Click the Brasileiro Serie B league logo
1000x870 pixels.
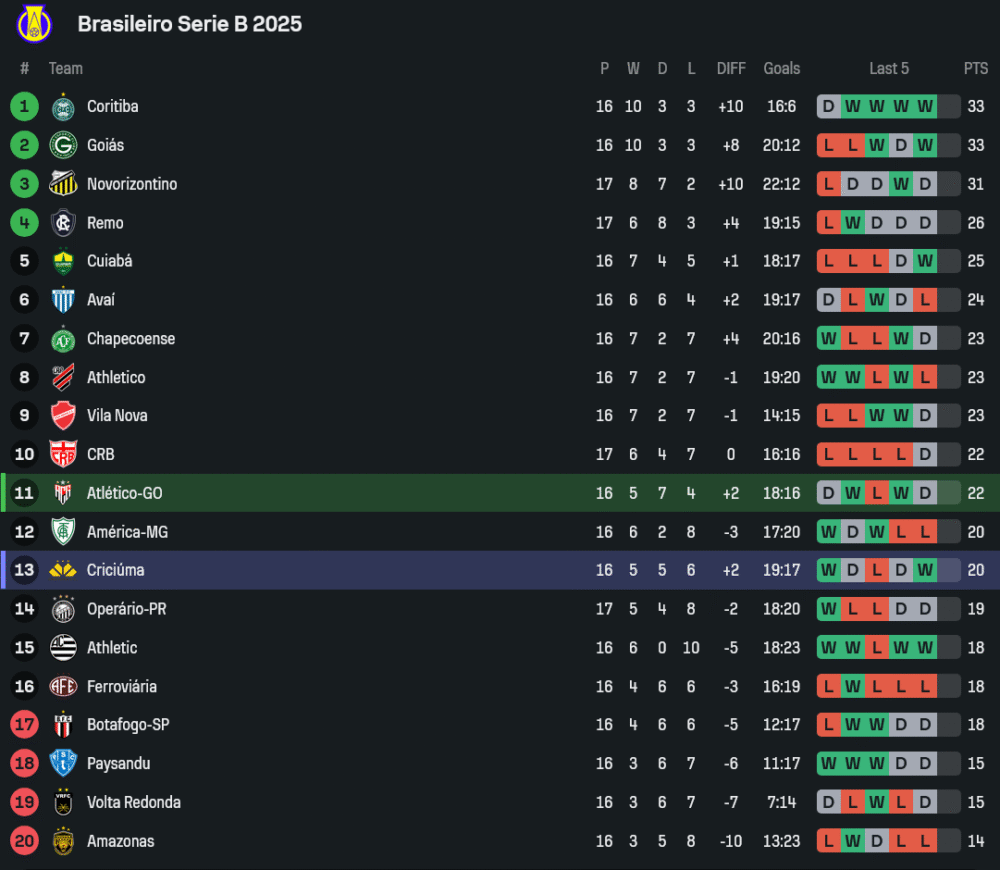(35, 24)
